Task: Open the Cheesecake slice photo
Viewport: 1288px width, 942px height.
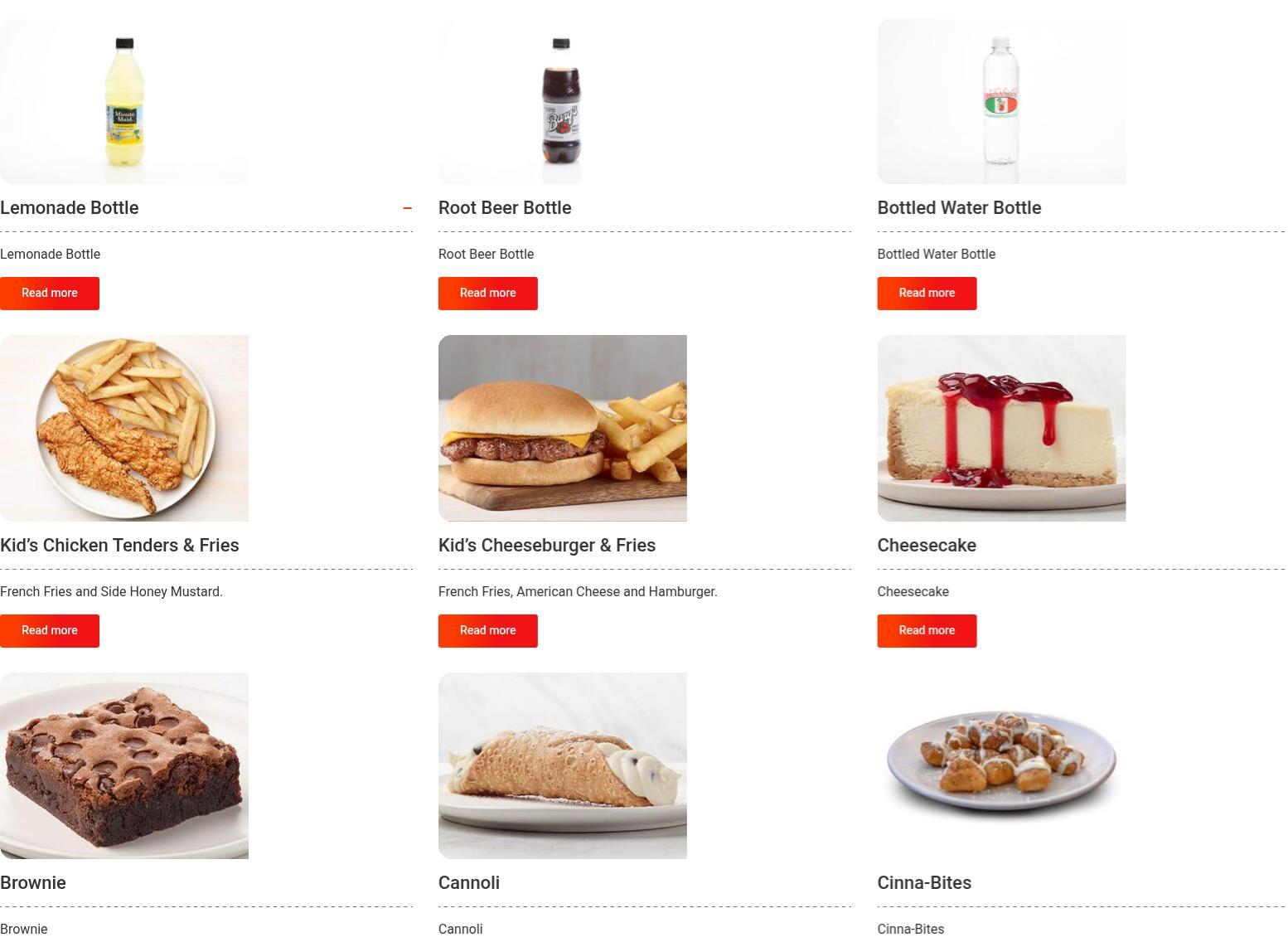Action: 1001,429
